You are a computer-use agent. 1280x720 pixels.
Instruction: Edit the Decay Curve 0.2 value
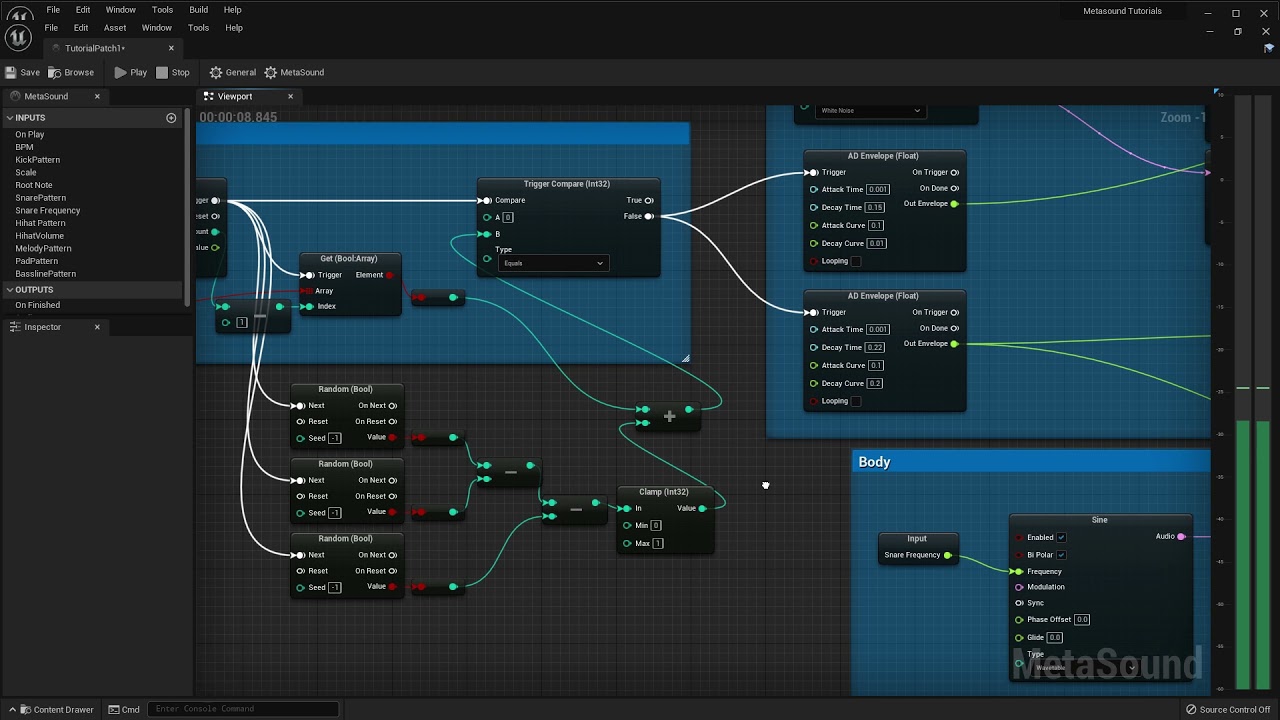pyautogui.click(x=875, y=383)
